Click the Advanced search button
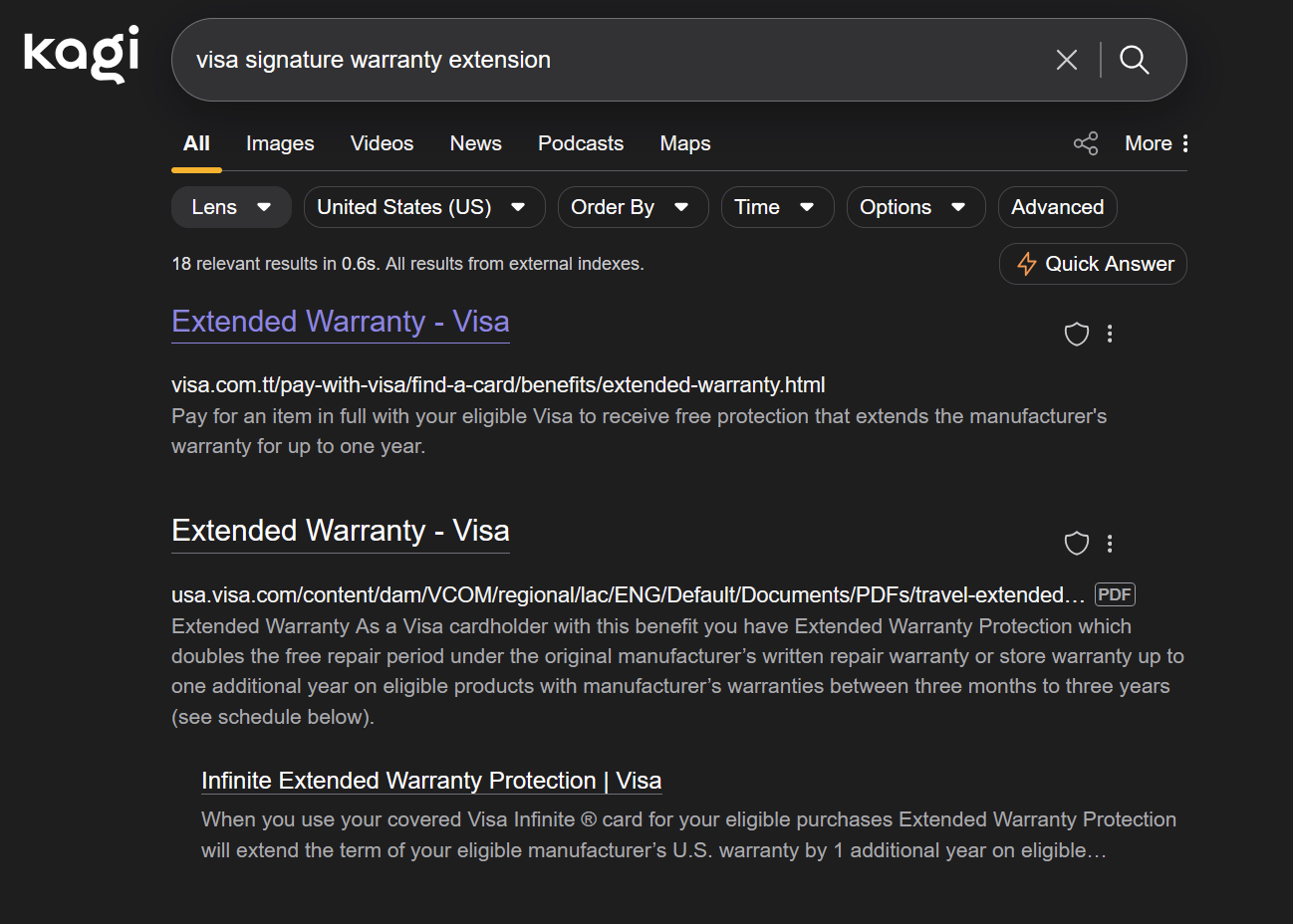This screenshot has height=924, width=1293. point(1057,207)
